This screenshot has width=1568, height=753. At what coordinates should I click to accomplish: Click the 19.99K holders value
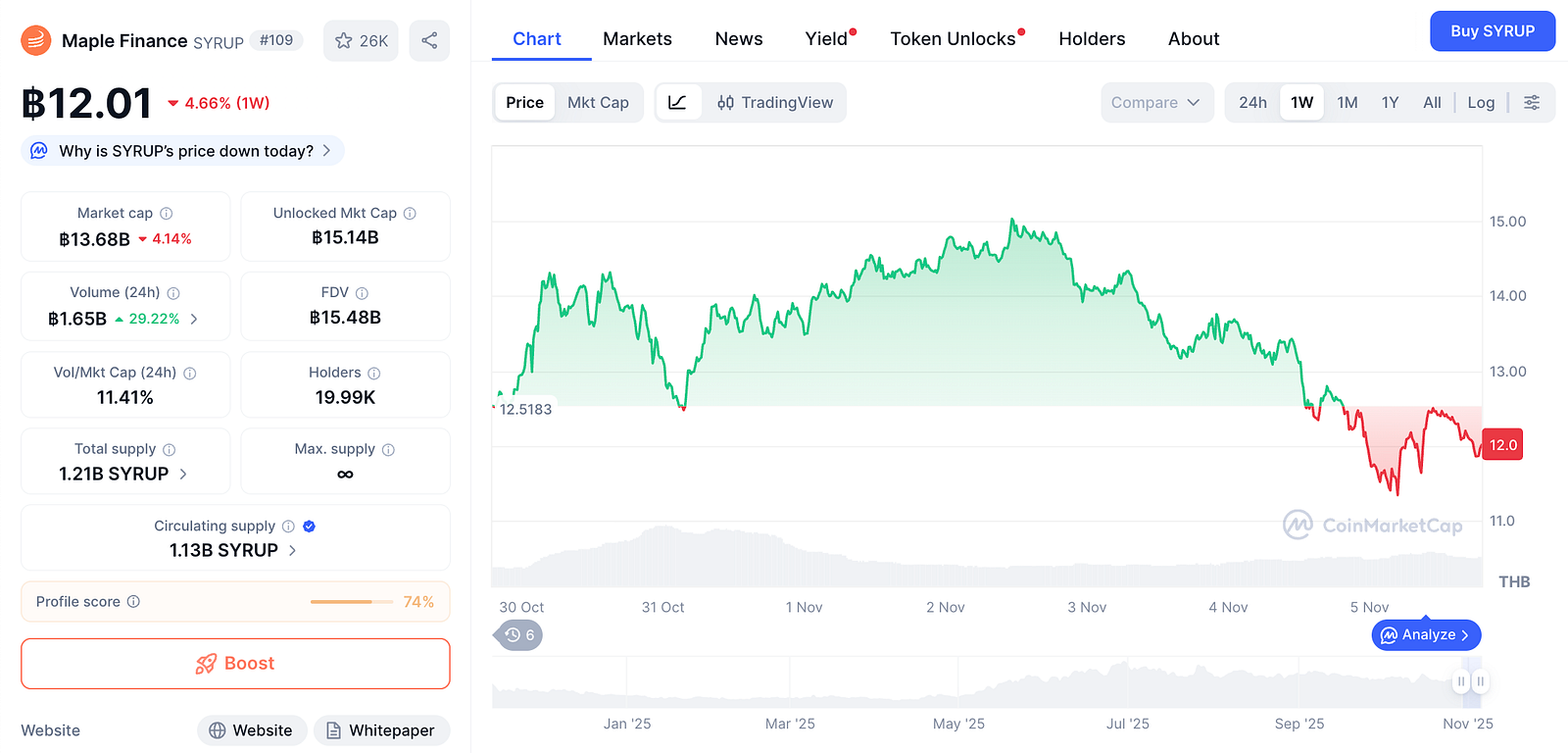(345, 397)
